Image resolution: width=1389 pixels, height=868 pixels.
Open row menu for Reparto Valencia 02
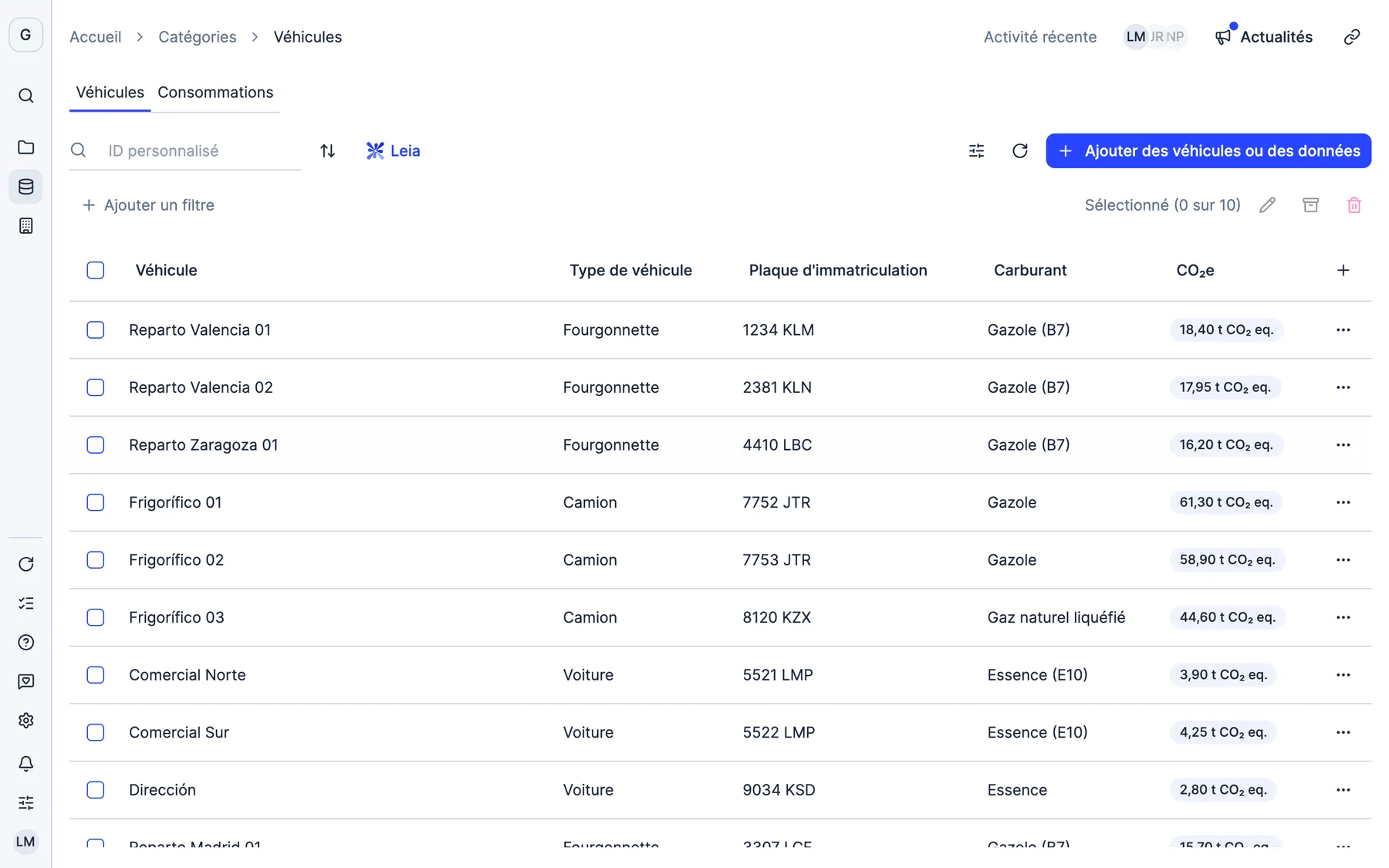pyautogui.click(x=1343, y=387)
